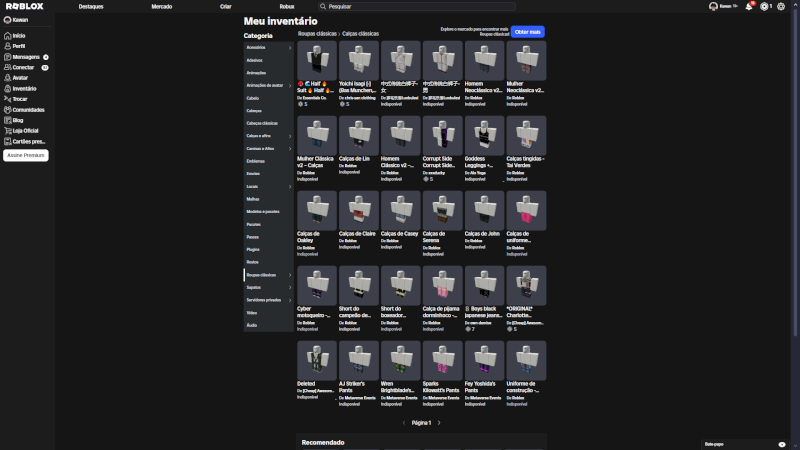
Task: Click the Obter mais button
Action: [x=527, y=32]
